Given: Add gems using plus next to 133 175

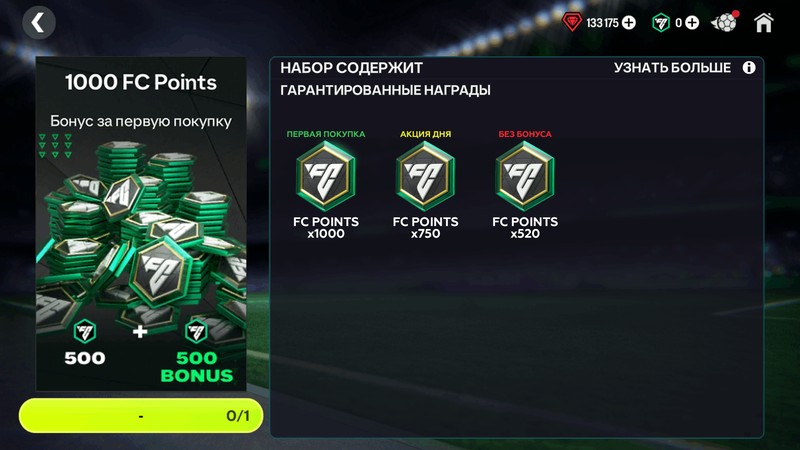Looking at the screenshot, I should tap(629, 23).
